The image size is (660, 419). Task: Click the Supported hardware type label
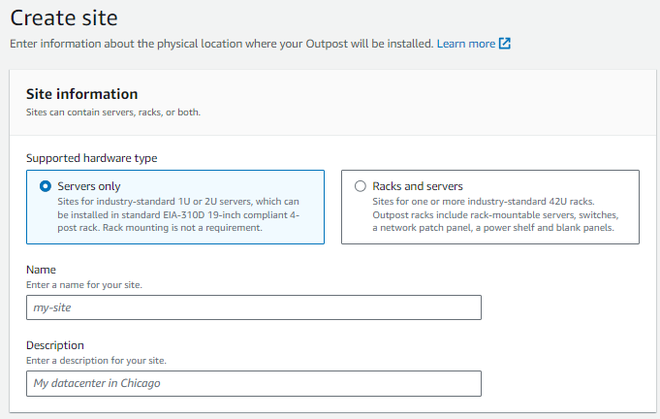coord(91,158)
